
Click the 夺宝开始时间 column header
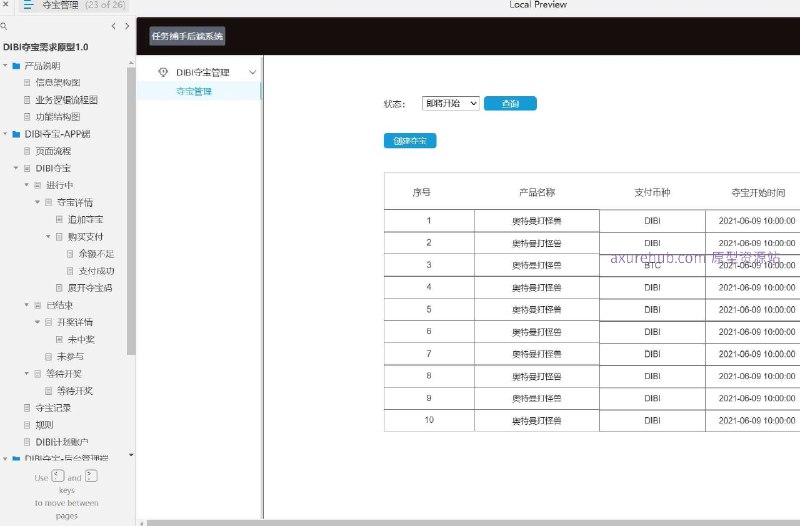(758, 192)
